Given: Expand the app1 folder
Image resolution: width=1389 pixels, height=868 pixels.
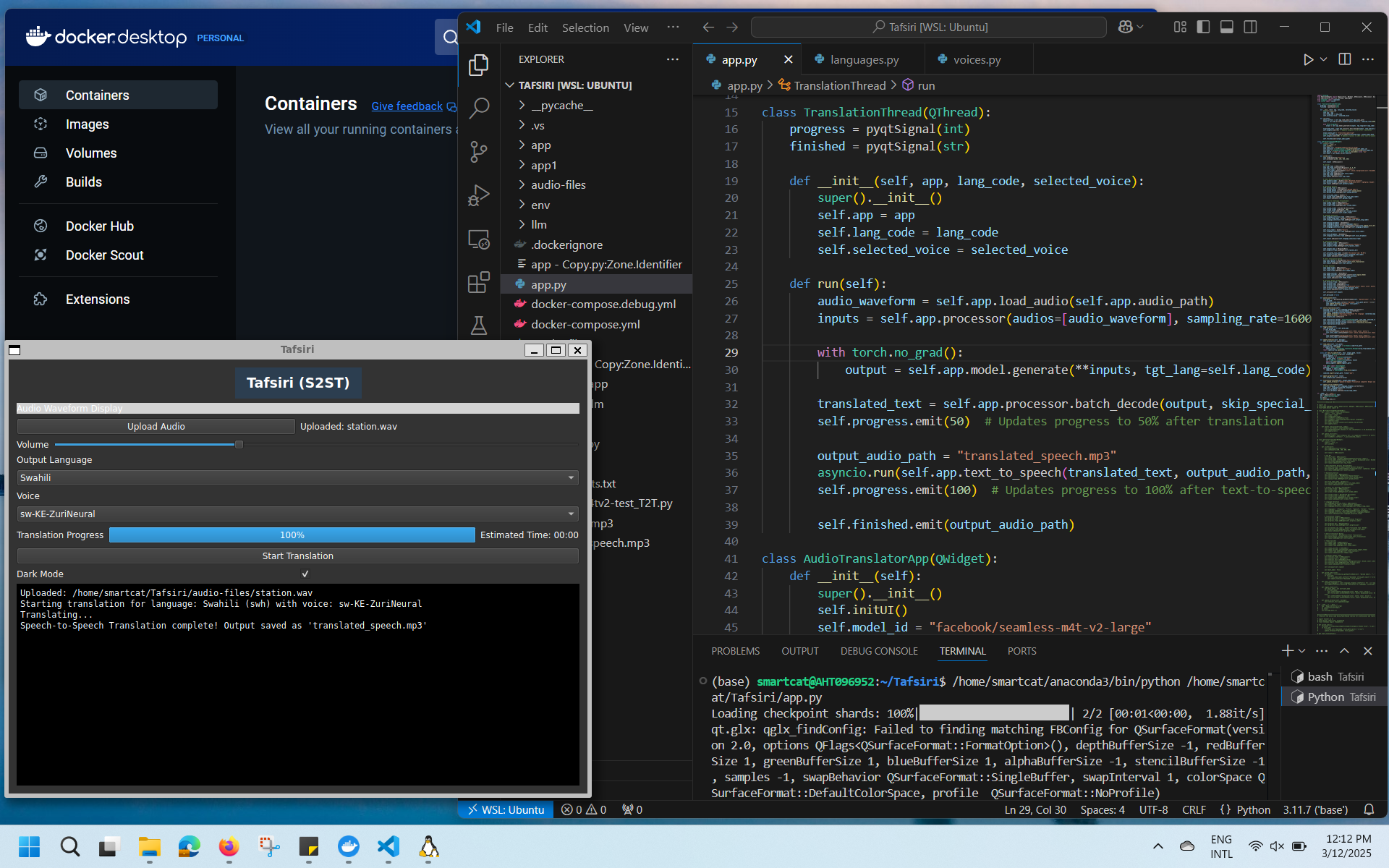Looking at the screenshot, I should 543,166.
